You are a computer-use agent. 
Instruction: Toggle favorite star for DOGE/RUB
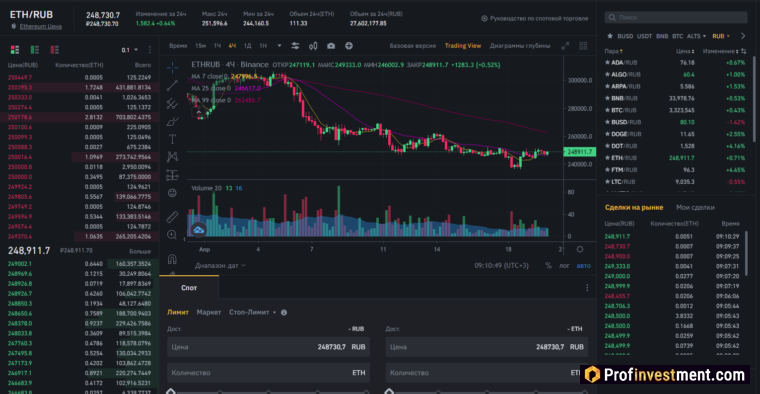[x=607, y=134]
